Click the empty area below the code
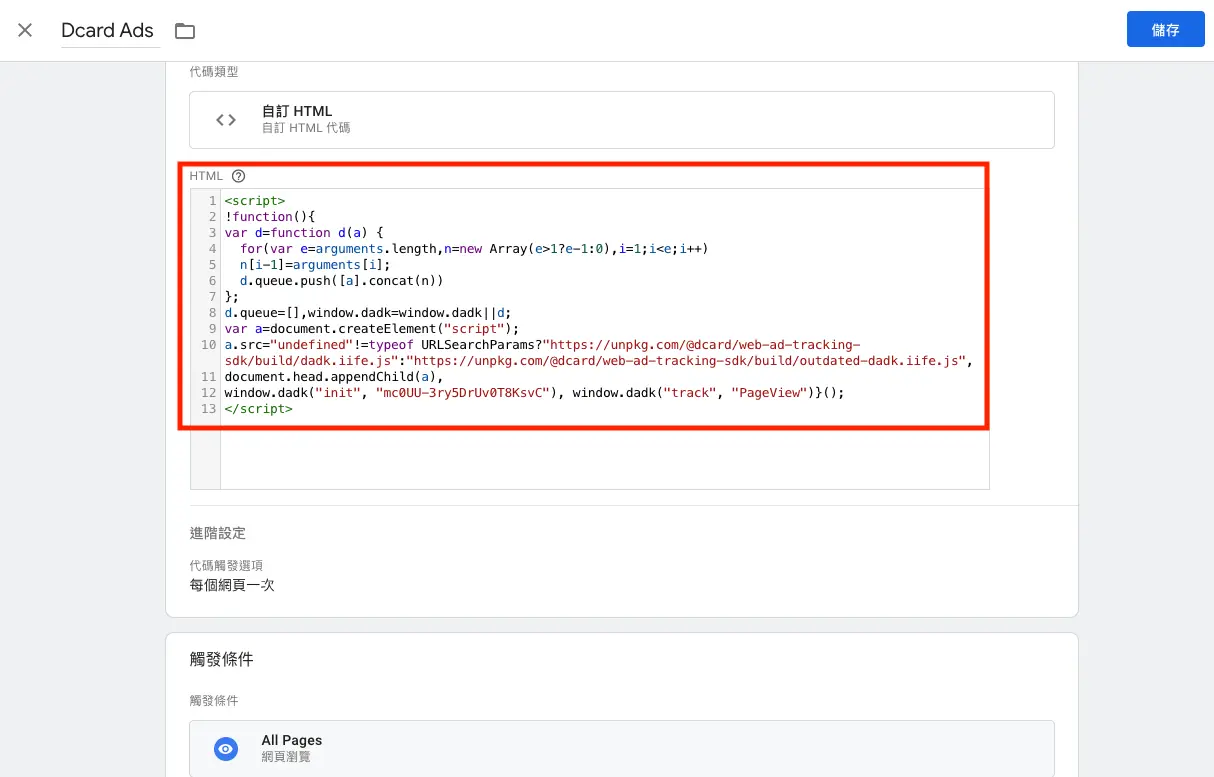Screen dimensions: 1214x777 click(600, 460)
